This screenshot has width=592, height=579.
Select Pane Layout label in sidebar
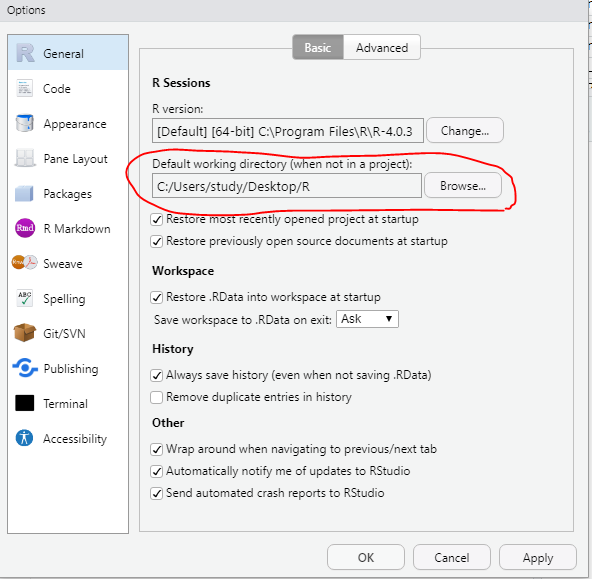tap(76, 159)
